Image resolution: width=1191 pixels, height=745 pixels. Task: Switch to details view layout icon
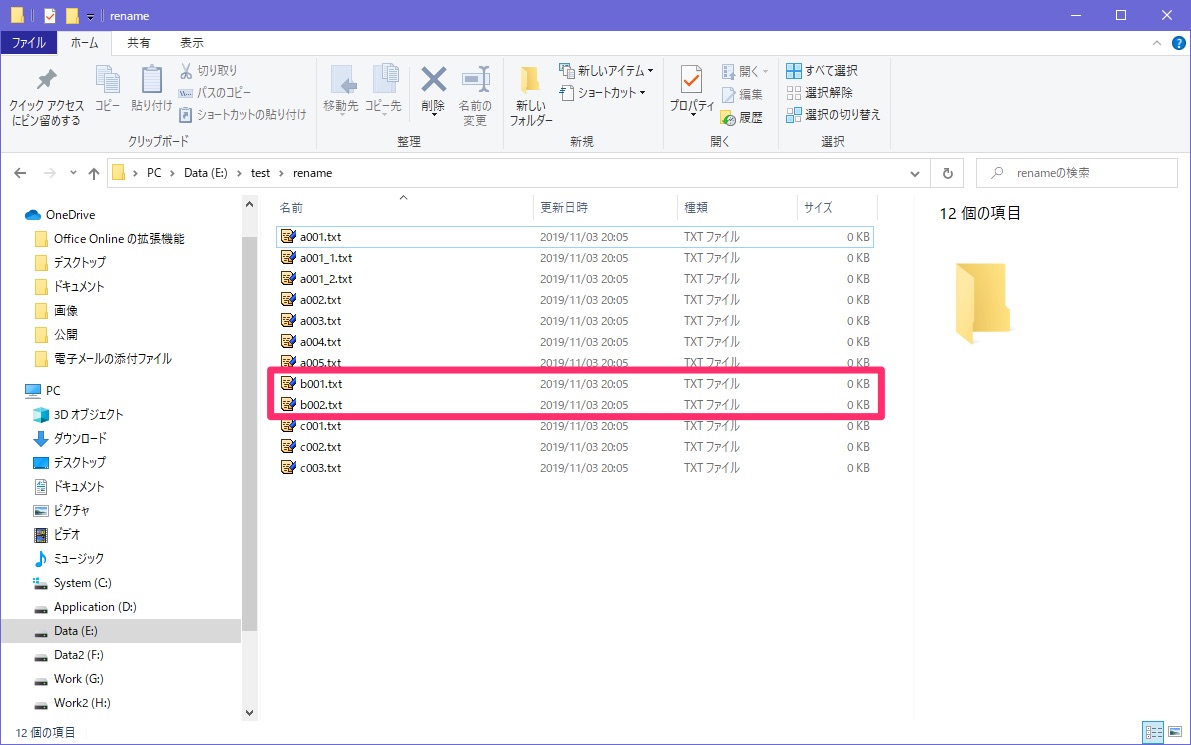(x=1154, y=732)
